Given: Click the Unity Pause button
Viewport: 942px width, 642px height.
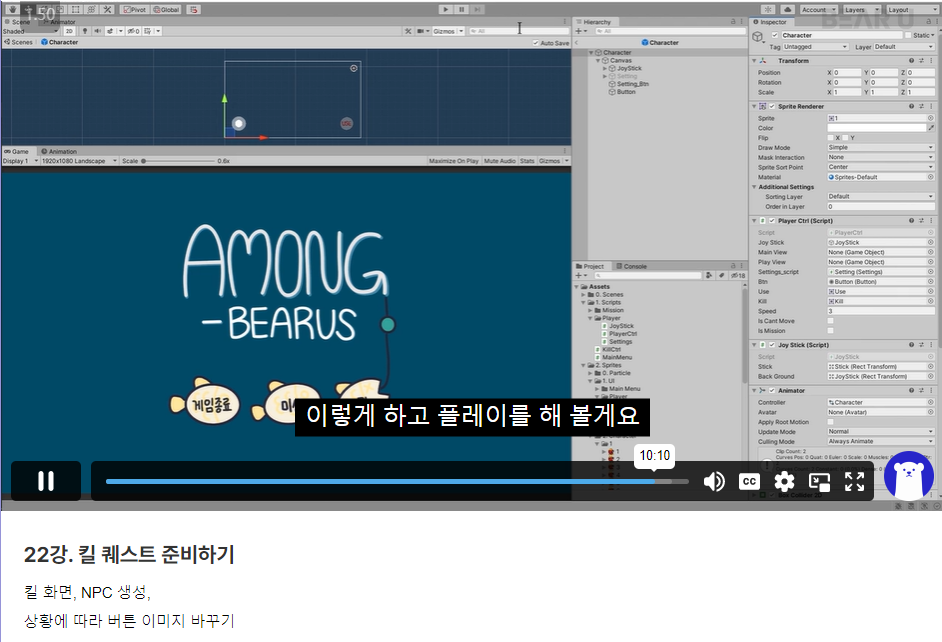Looking at the screenshot, I should [461, 10].
